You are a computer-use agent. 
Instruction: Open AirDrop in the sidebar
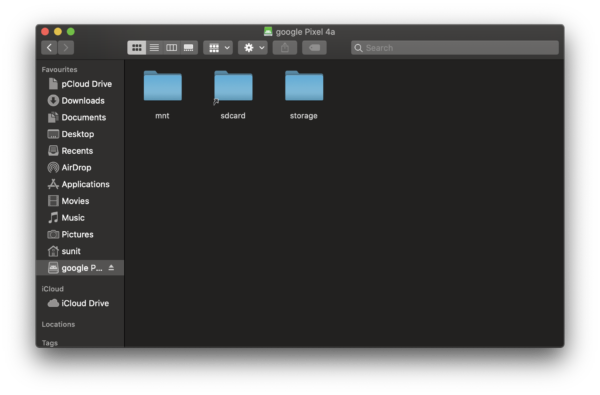80,168
